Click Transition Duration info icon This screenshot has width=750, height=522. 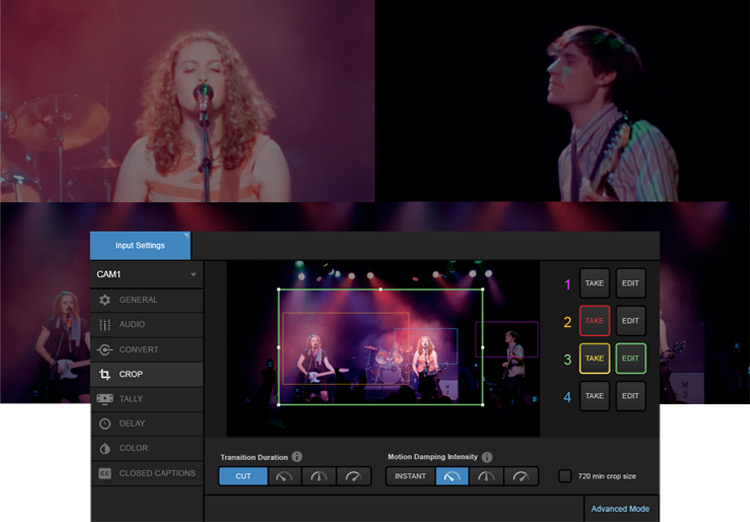click(x=297, y=457)
